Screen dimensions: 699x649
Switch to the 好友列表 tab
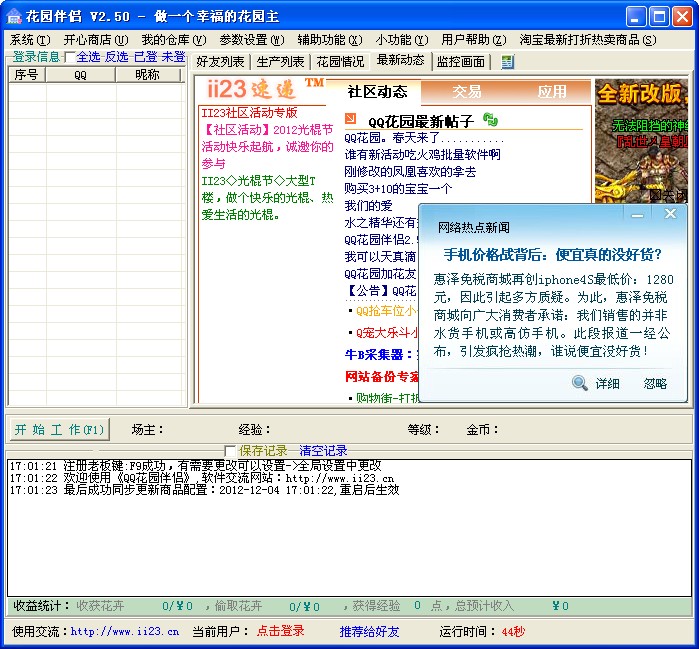[x=220, y=62]
